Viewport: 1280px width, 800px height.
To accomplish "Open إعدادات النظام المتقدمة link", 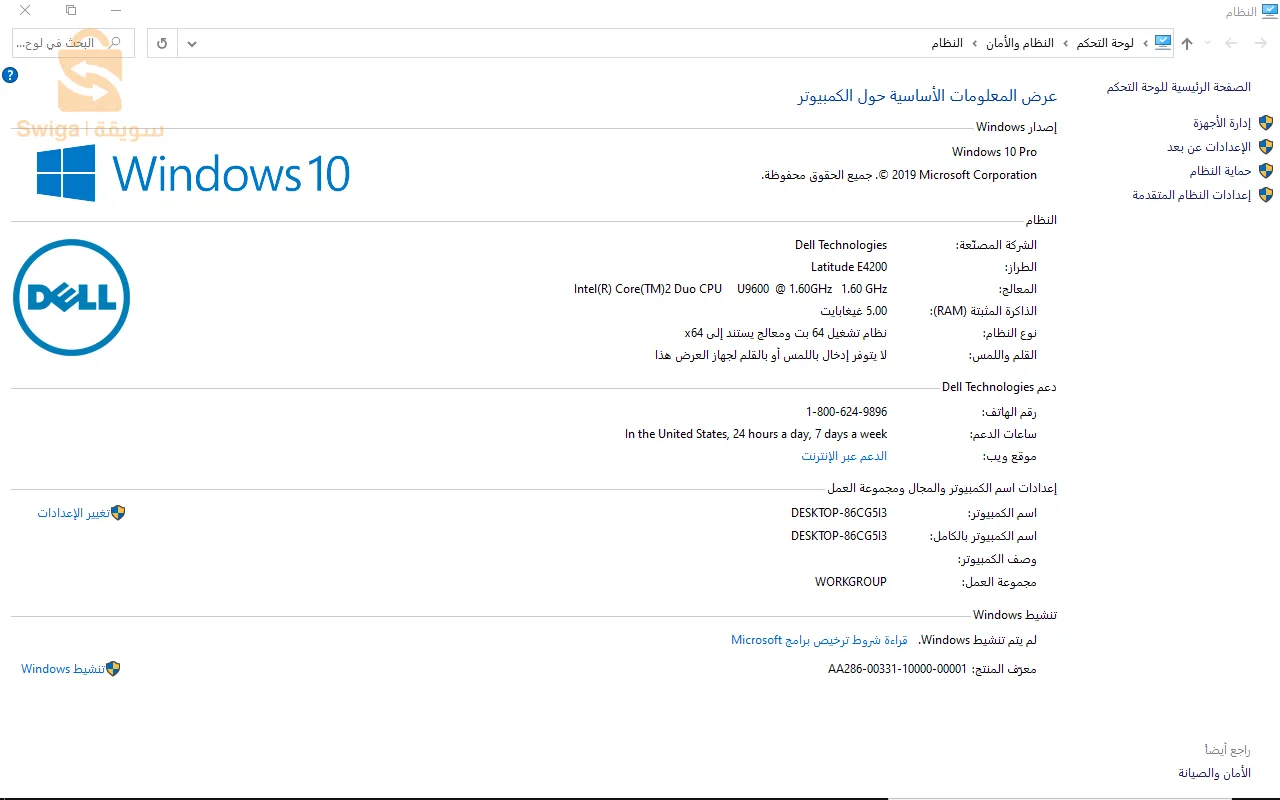I will [1192, 195].
